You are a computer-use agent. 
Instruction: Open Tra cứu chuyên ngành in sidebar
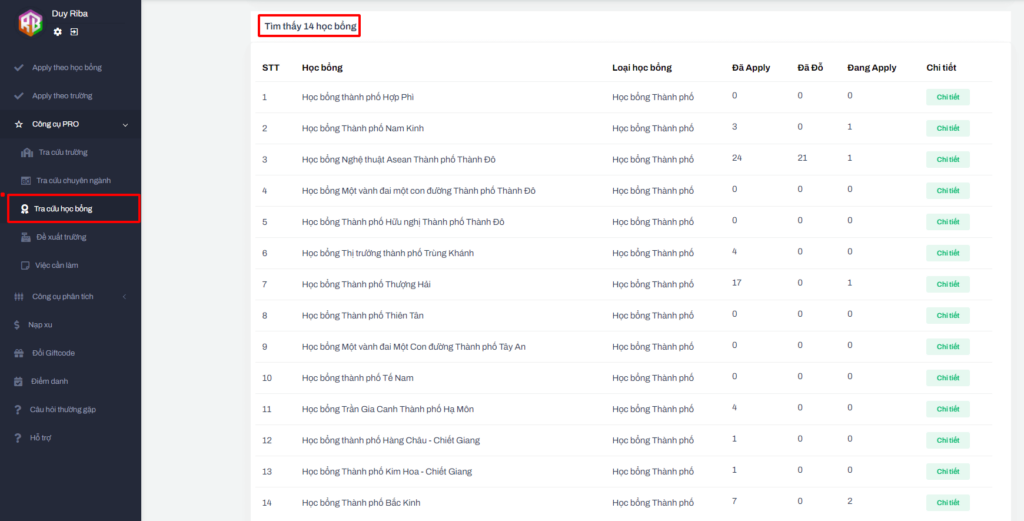point(73,180)
